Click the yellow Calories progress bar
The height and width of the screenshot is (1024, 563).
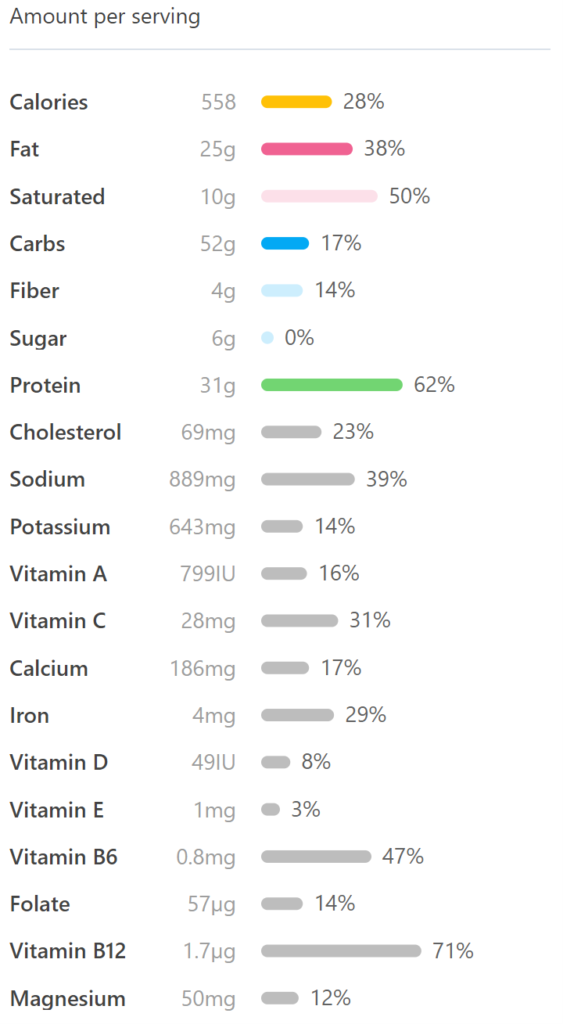pos(297,102)
